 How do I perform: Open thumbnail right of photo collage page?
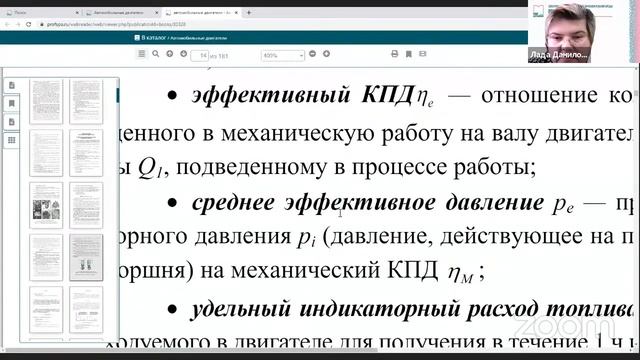(86, 205)
